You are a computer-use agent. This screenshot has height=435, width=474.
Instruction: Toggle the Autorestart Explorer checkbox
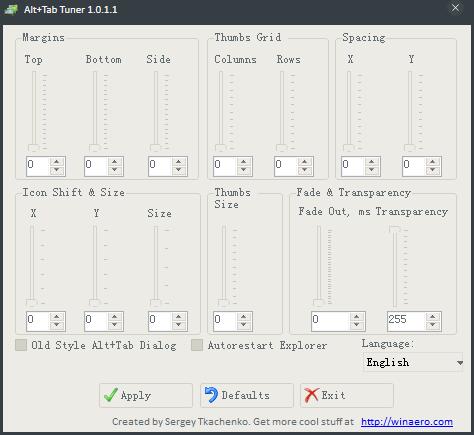[x=197, y=345]
